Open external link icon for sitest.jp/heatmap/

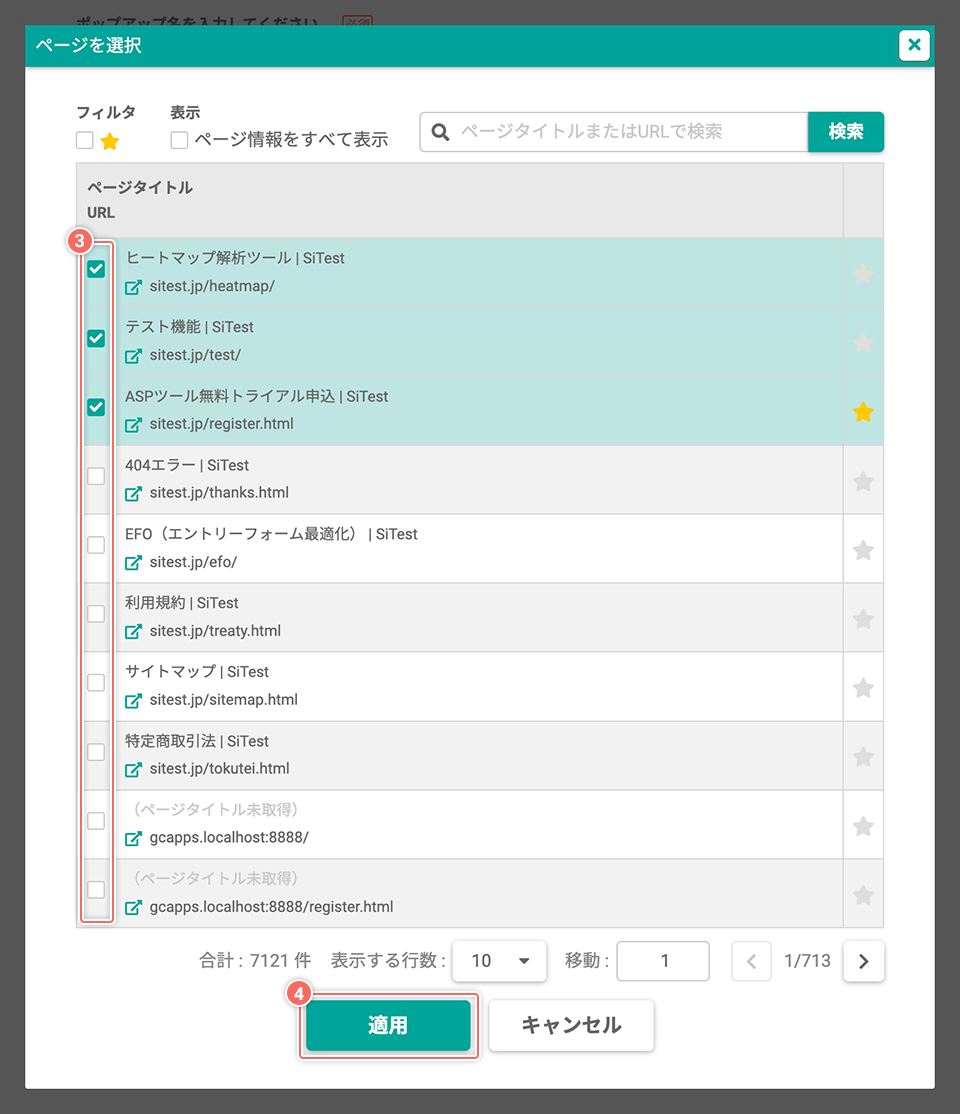(133, 287)
